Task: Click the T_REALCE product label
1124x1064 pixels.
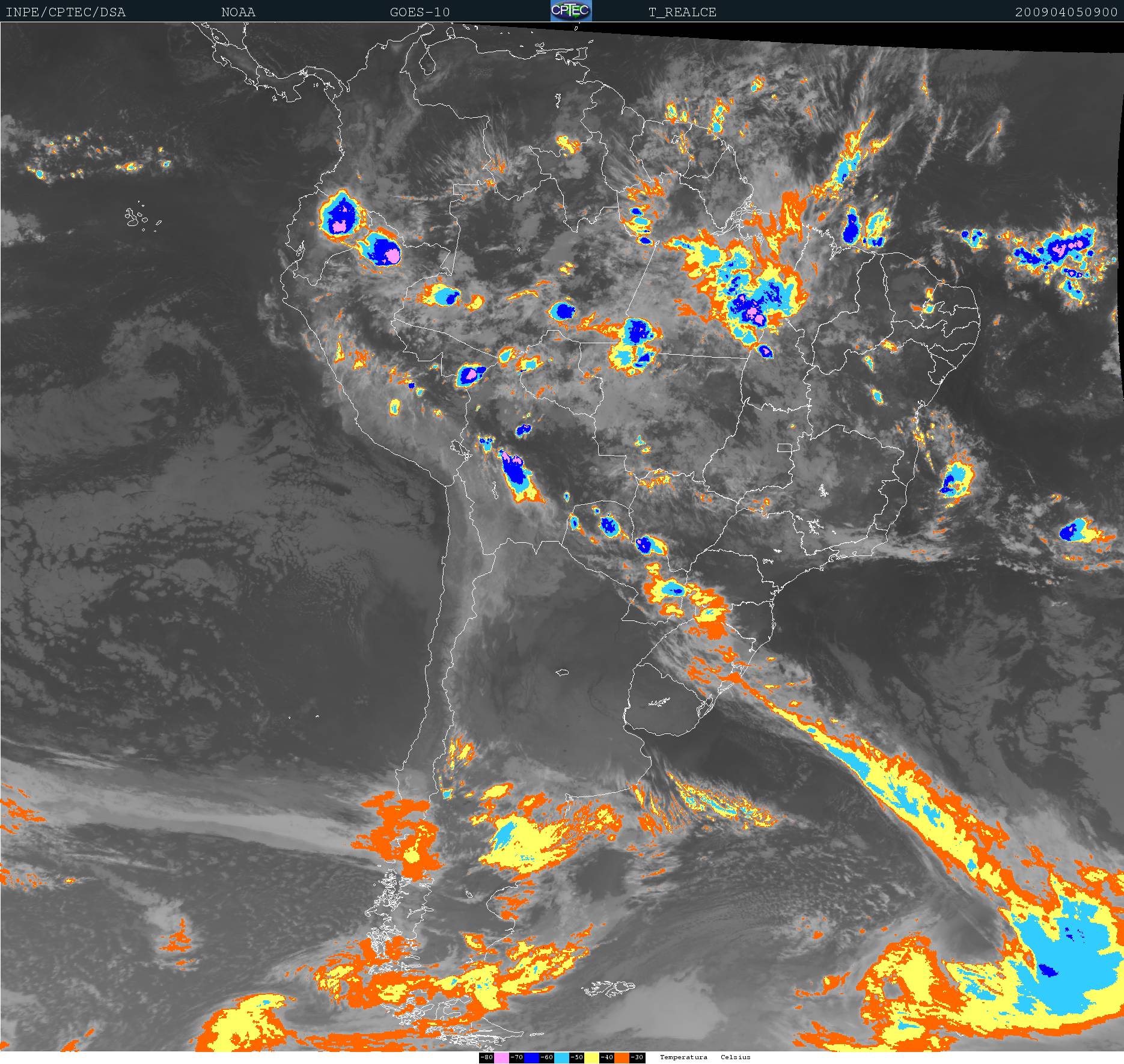Action: pyautogui.click(x=682, y=12)
